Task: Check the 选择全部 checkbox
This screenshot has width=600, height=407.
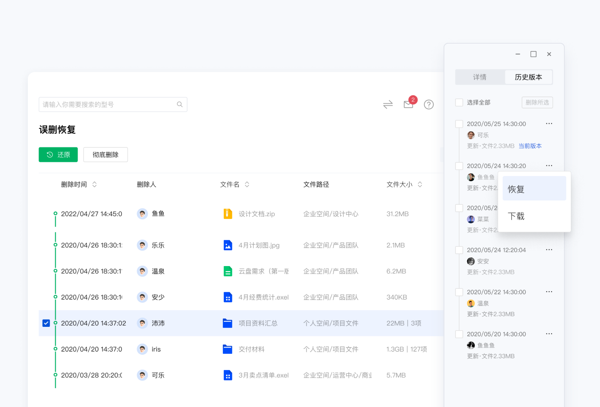Action: coord(459,102)
